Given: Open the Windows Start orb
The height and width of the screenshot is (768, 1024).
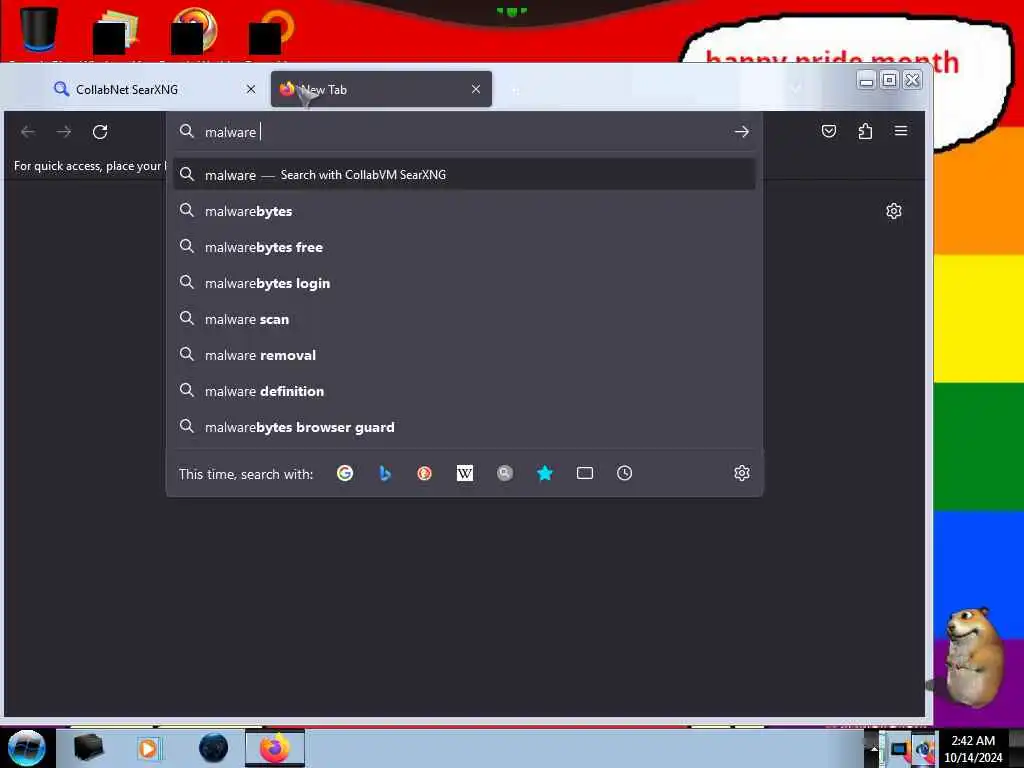Looking at the screenshot, I should 26,748.
